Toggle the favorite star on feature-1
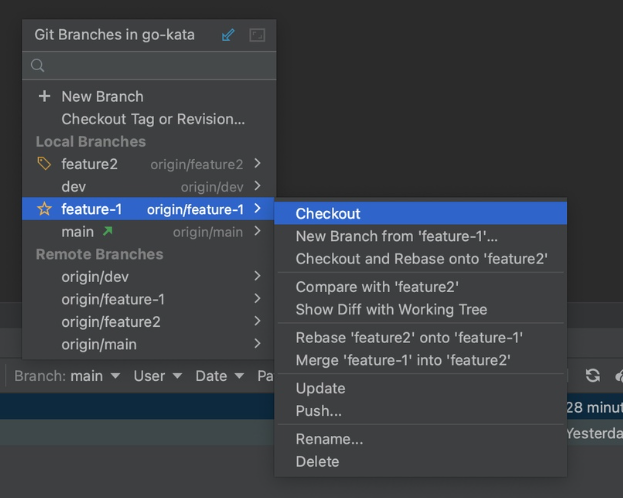Screen dimensions: 623x498 44,209
